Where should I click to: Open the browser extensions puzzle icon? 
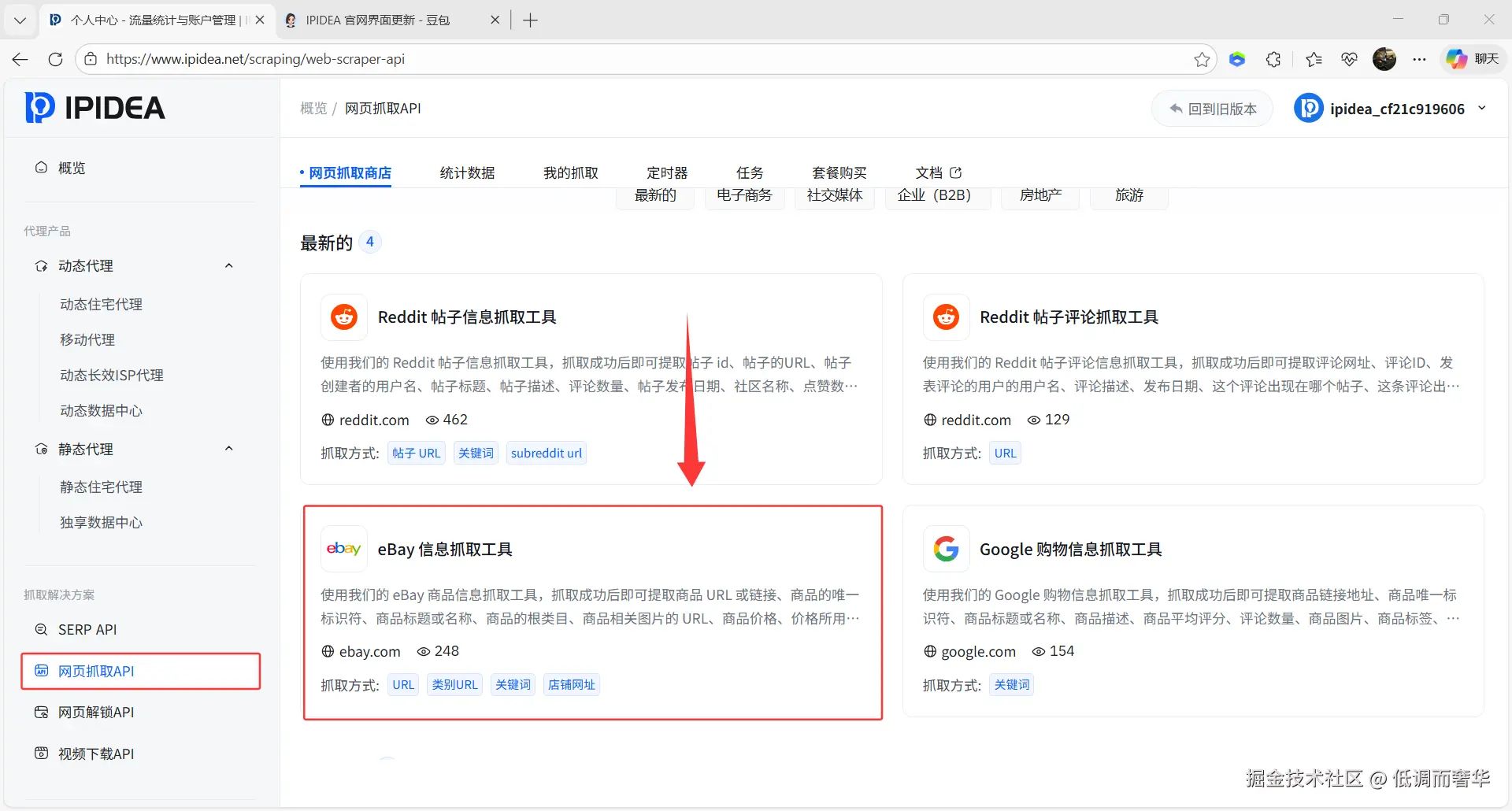pos(1273,59)
